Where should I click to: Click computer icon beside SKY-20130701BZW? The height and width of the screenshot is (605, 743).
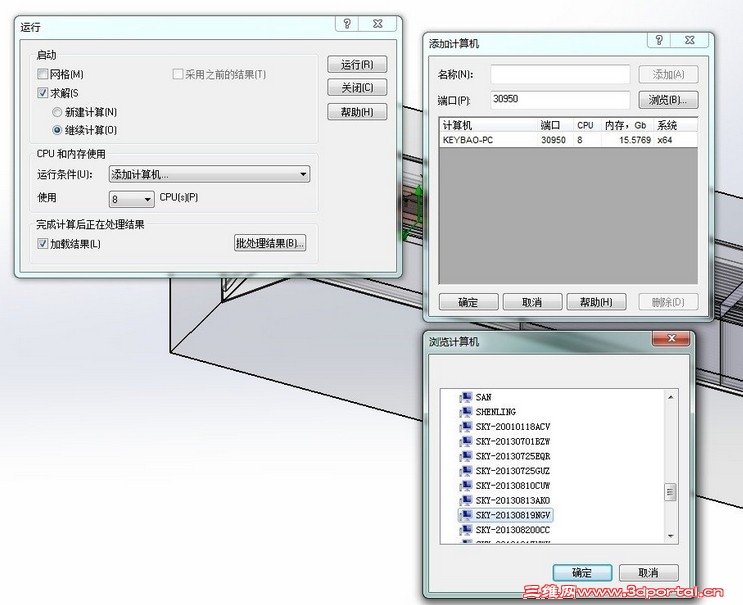point(466,441)
